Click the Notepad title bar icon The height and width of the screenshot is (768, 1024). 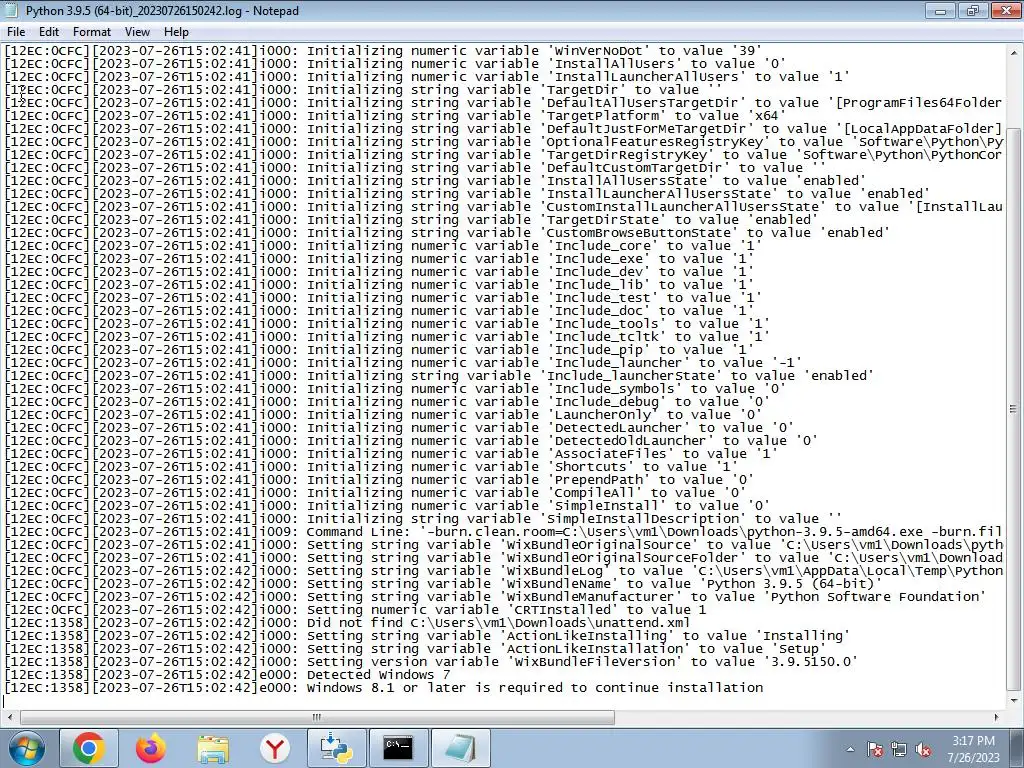coord(12,10)
